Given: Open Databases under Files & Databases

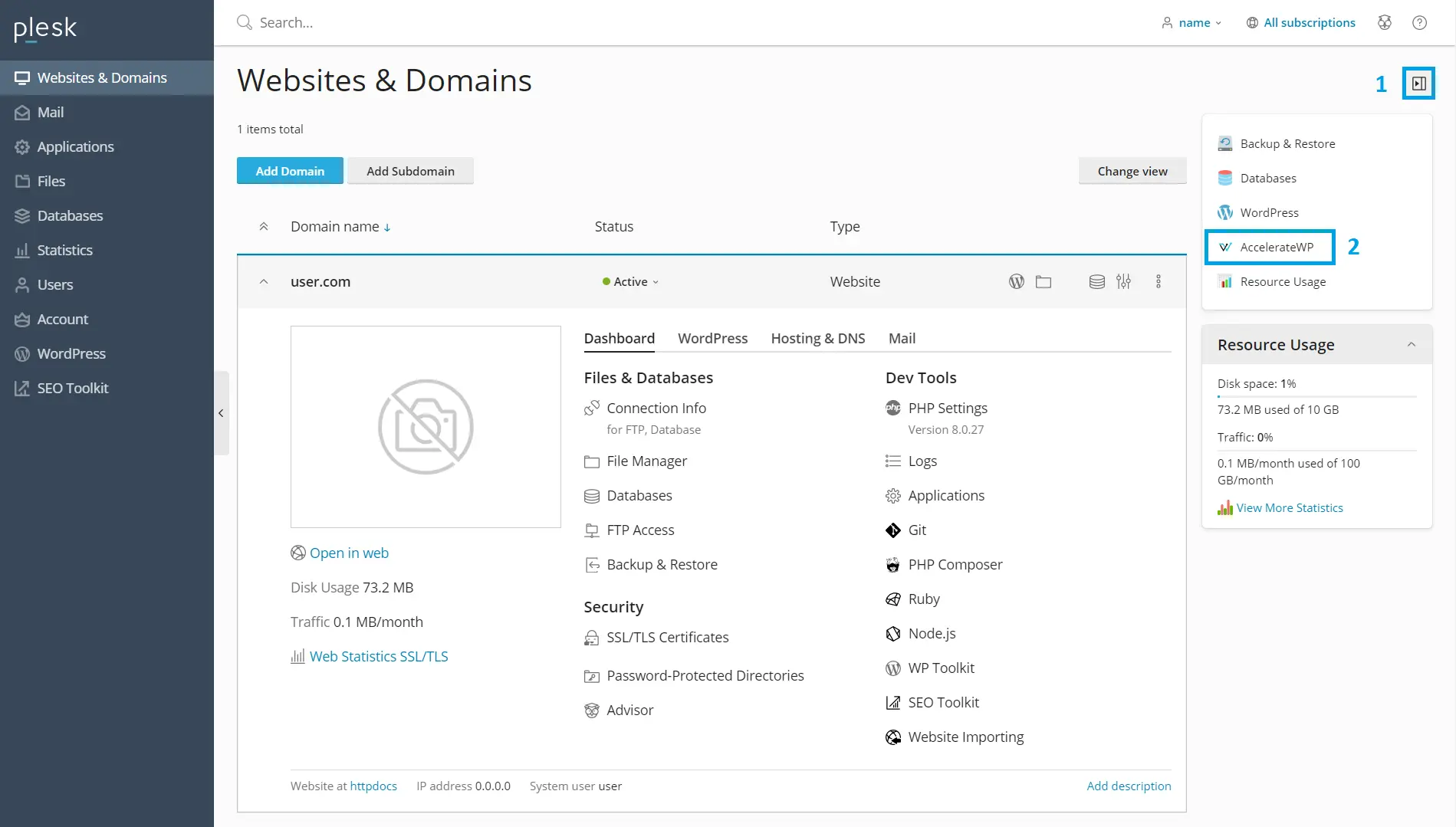Looking at the screenshot, I should (628, 495).
